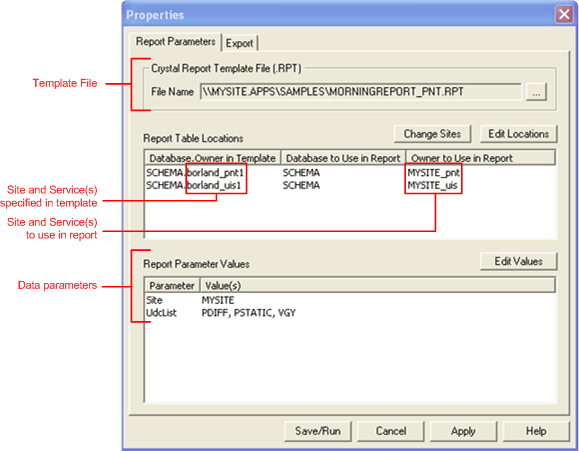Click the Parameter column header
The image size is (579, 451).
pyautogui.click(x=172, y=286)
